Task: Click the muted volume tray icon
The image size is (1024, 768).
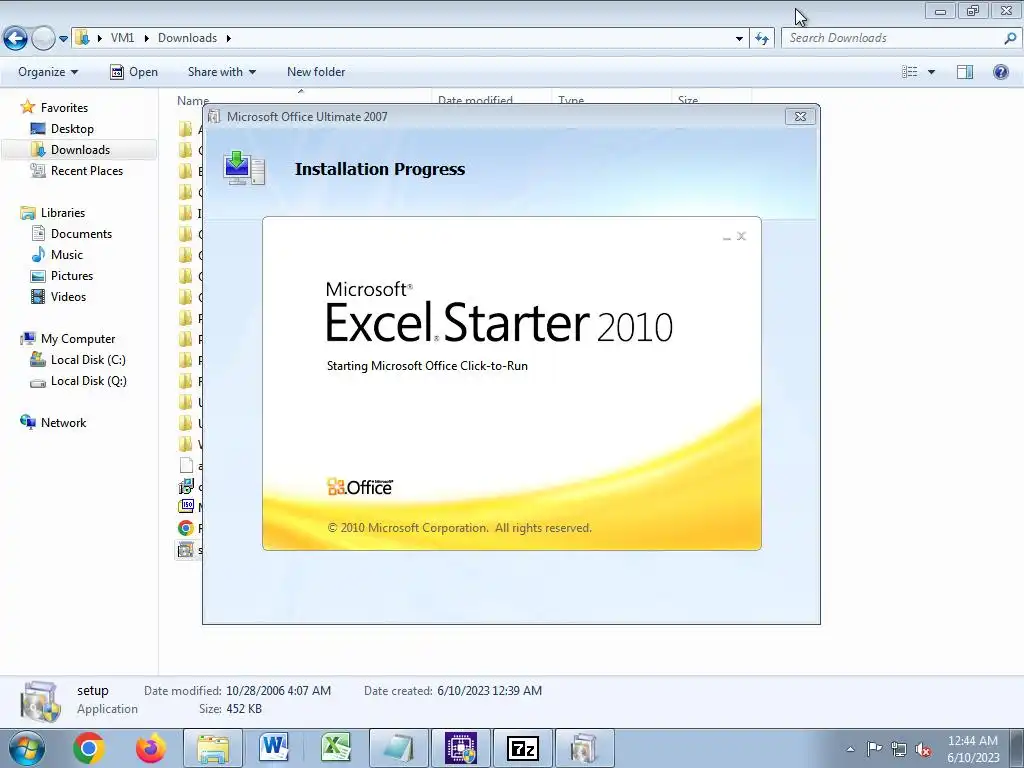Action: coord(923,750)
